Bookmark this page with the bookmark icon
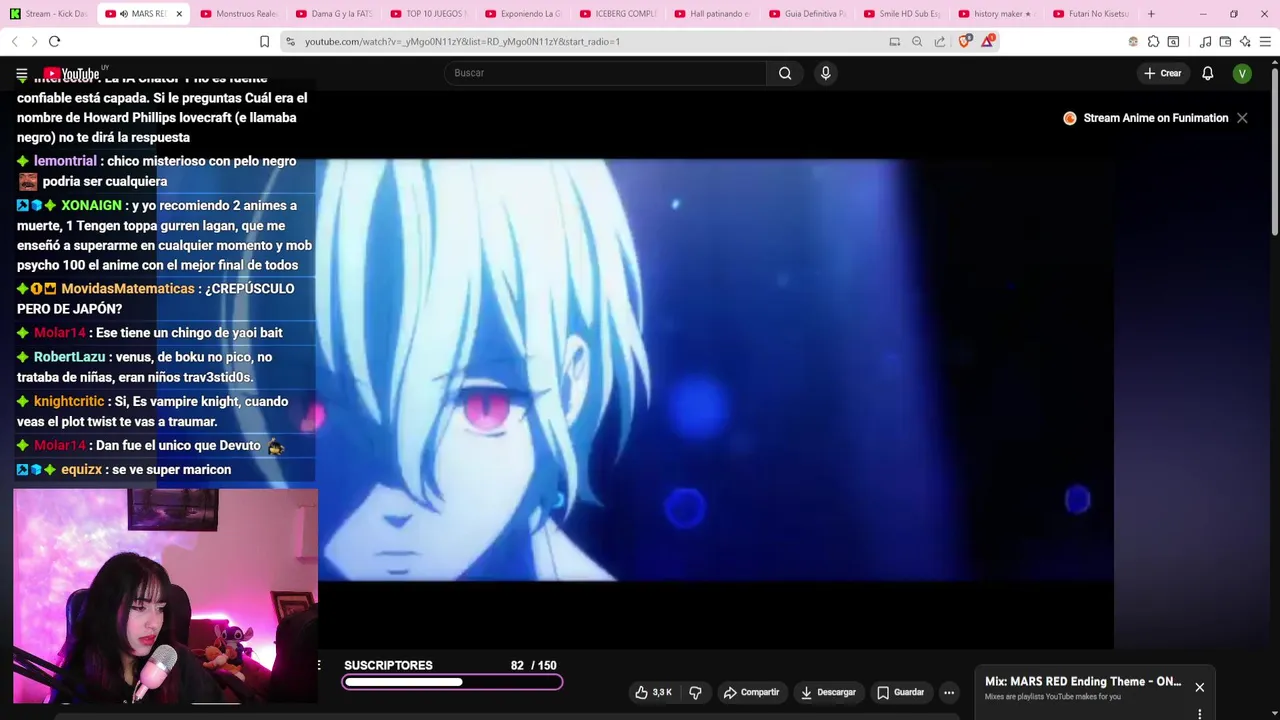The width and height of the screenshot is (1280, 720). (264, 41)
